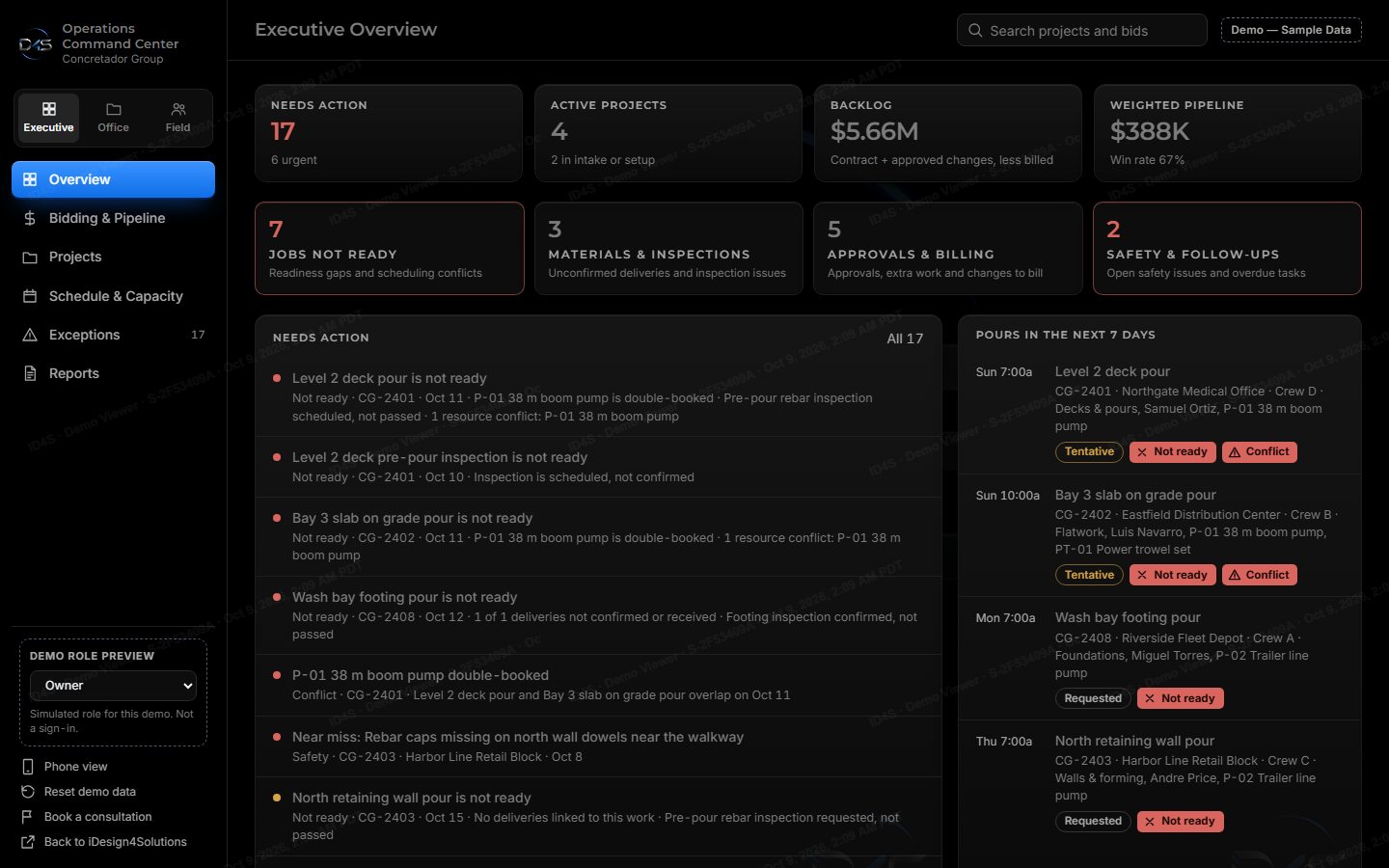
Task: Click the dollar sign Bidding icon
Action: [x=30, y=218]
